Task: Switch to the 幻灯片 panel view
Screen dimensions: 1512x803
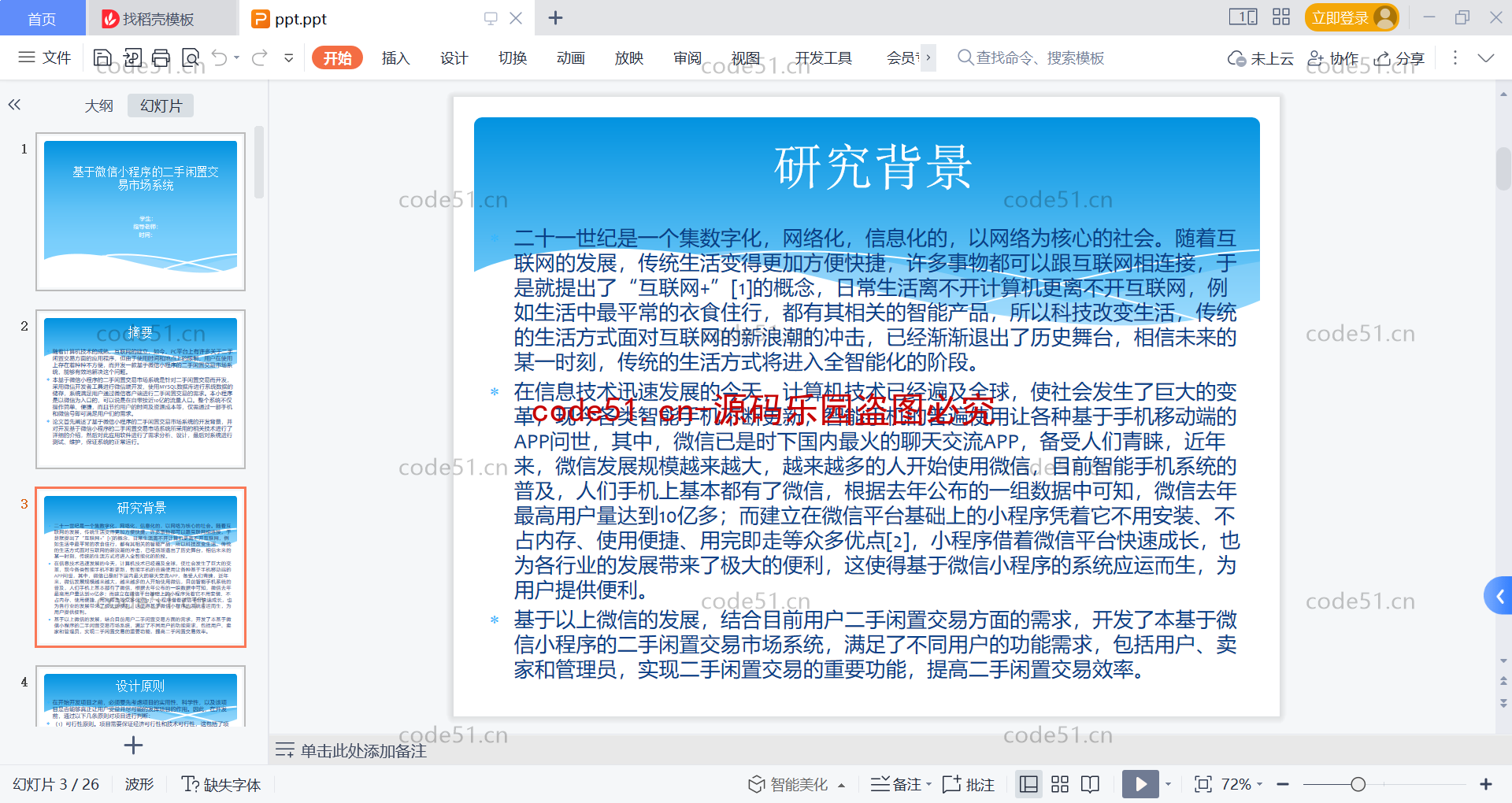Action: pyautogui.click(x=161, y=105)
